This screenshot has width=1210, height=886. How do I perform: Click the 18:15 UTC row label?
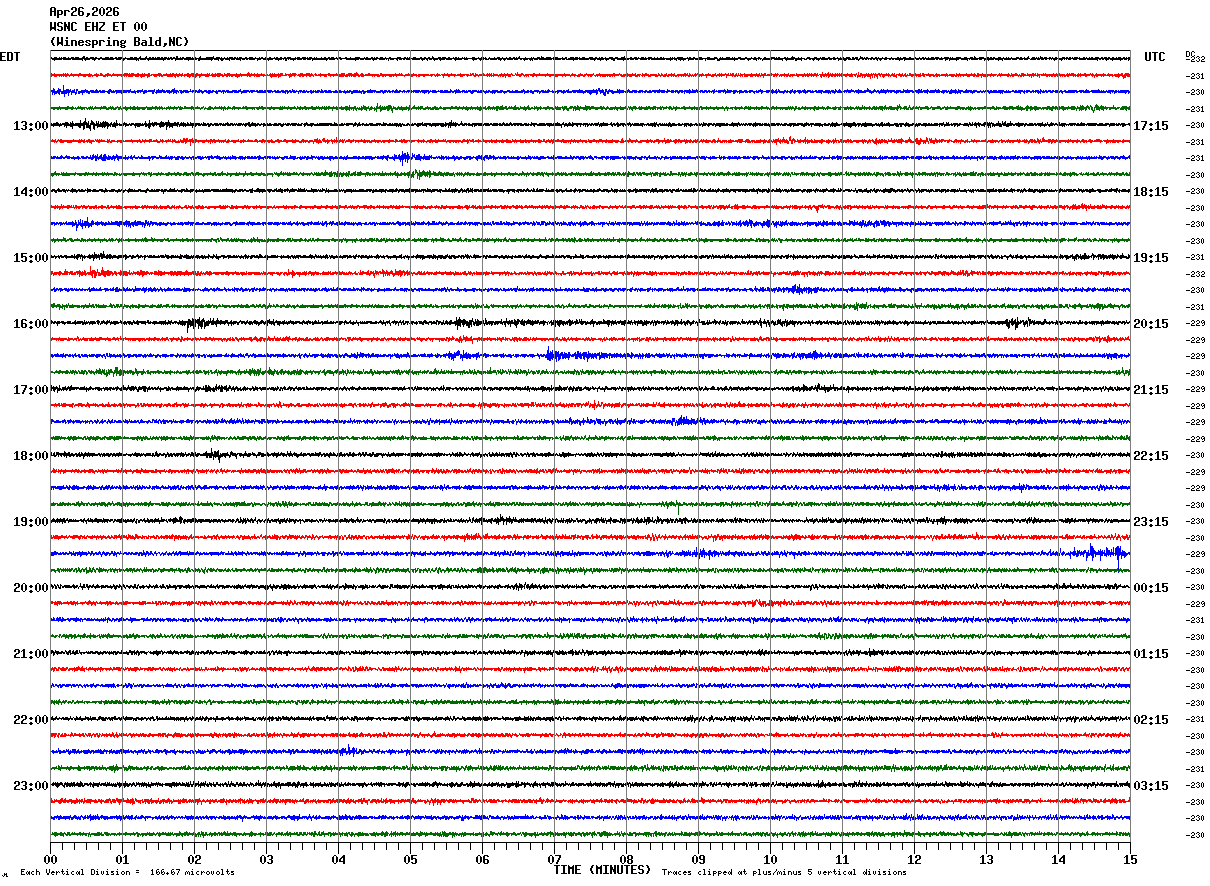tap(1151, 192)
